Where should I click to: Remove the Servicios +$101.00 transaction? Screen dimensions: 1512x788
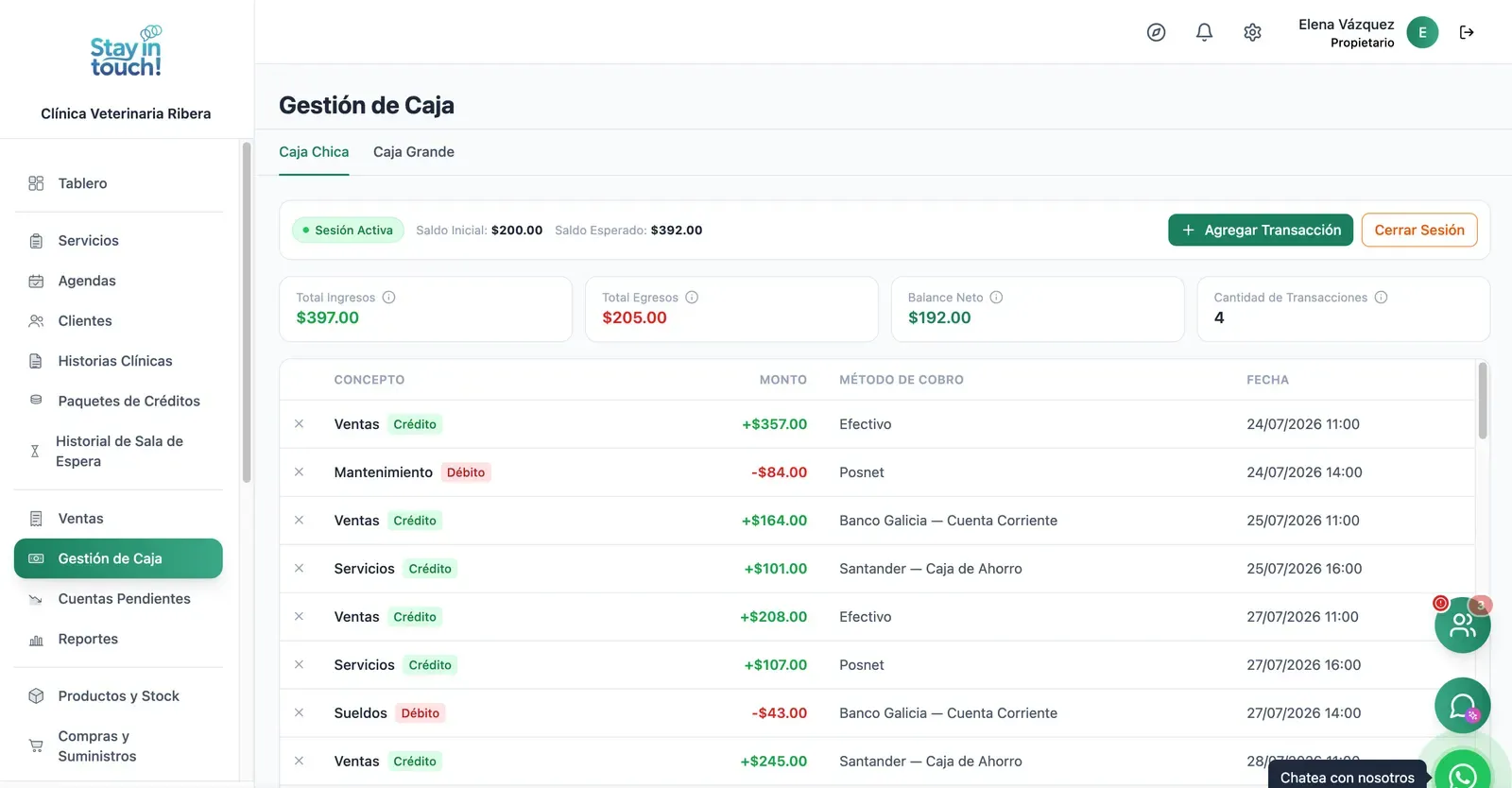299,569
